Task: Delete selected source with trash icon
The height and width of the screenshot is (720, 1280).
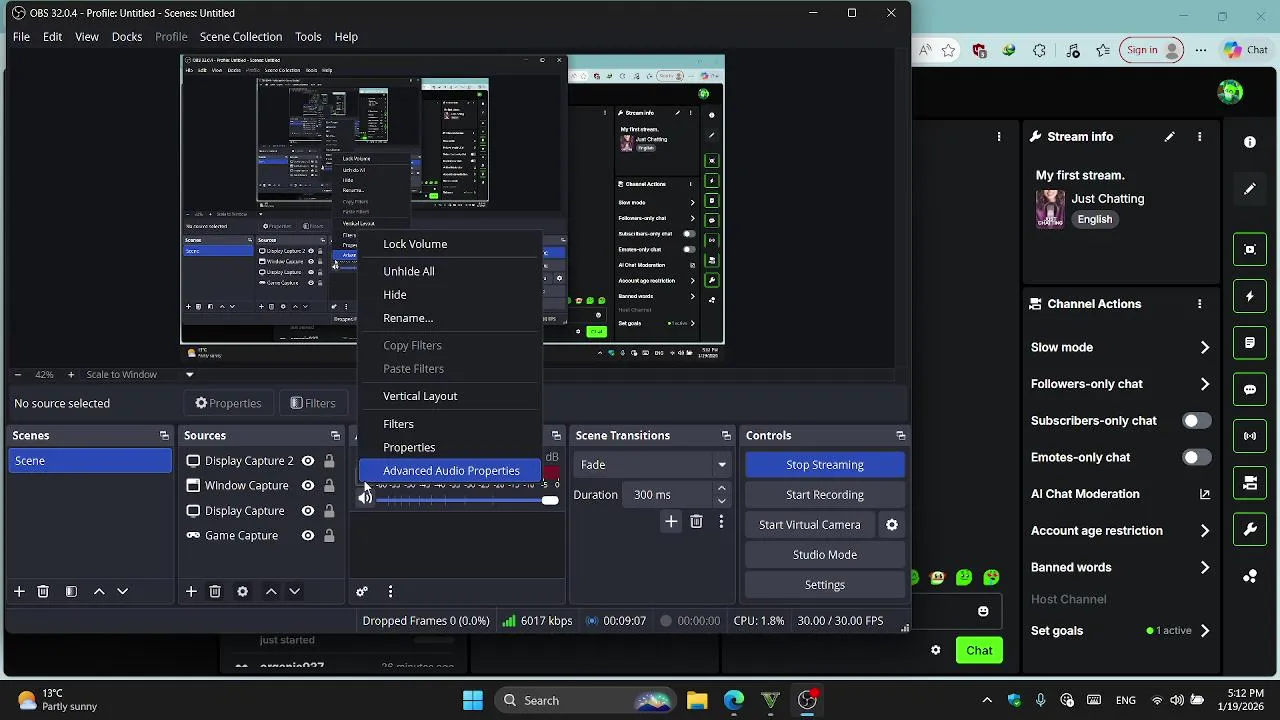Action: pyautogui.click(x=215, y=591)
